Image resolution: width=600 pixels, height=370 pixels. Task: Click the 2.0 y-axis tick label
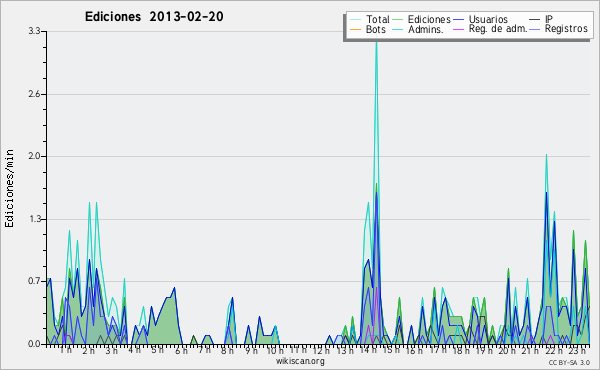point(34,156)
